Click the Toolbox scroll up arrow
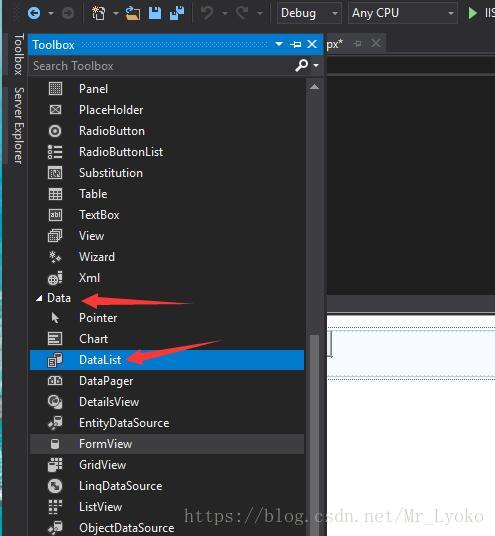The height and width of the screenshot is (536, 495). pyautogui.click(x=314, y=87)
